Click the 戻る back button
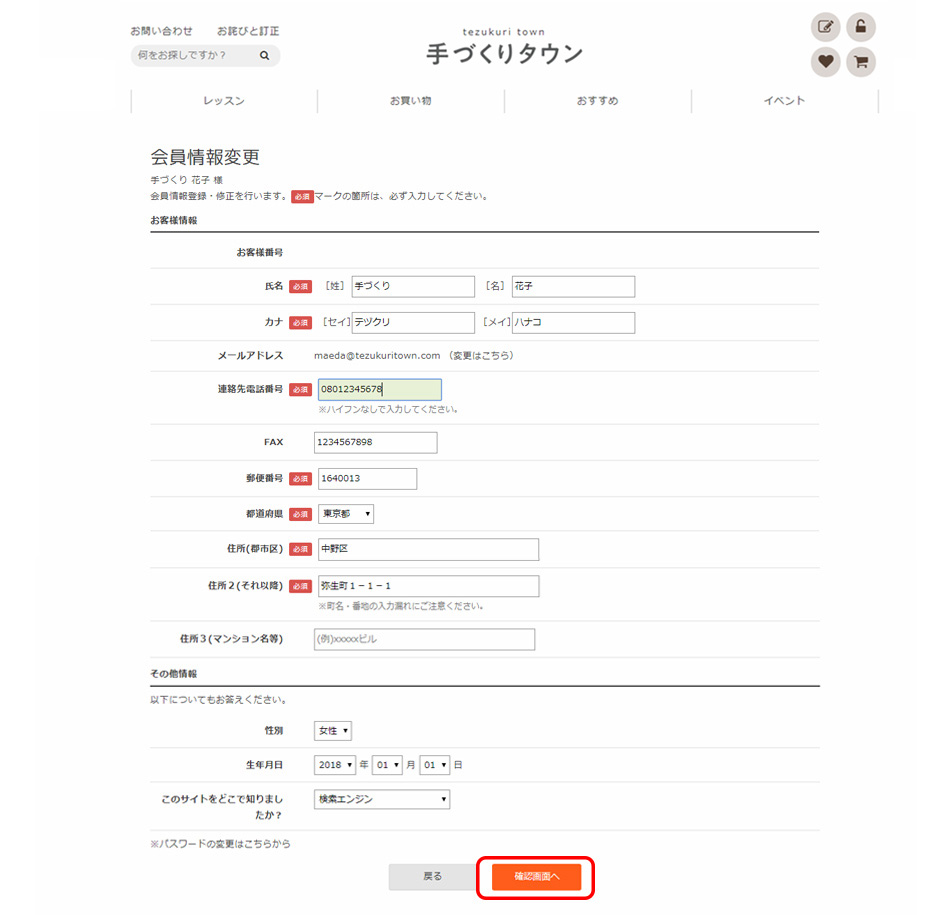The height and width of the screenshot is (915, 950). point(432,877)
